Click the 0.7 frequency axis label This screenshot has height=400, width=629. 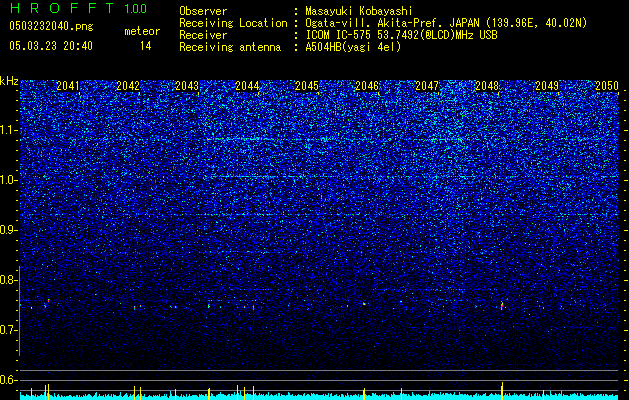tap(9, 330)
